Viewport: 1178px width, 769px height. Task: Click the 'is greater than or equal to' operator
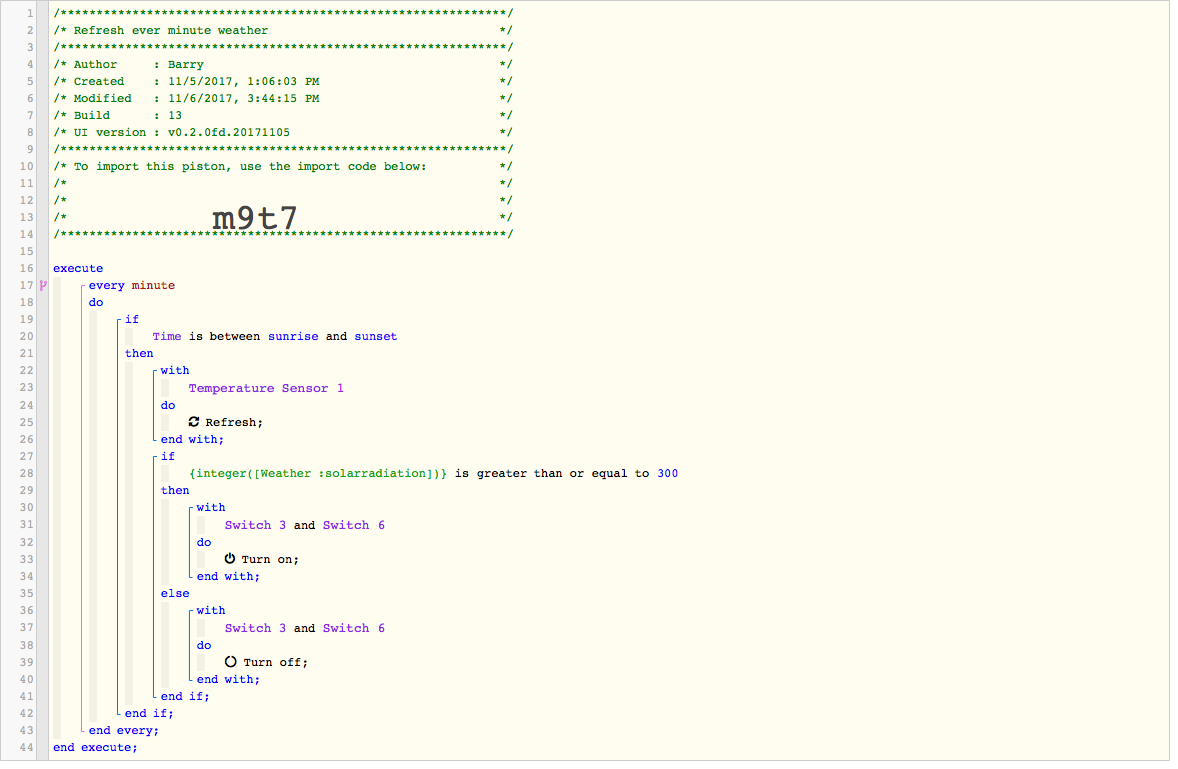tap(551, 473)
